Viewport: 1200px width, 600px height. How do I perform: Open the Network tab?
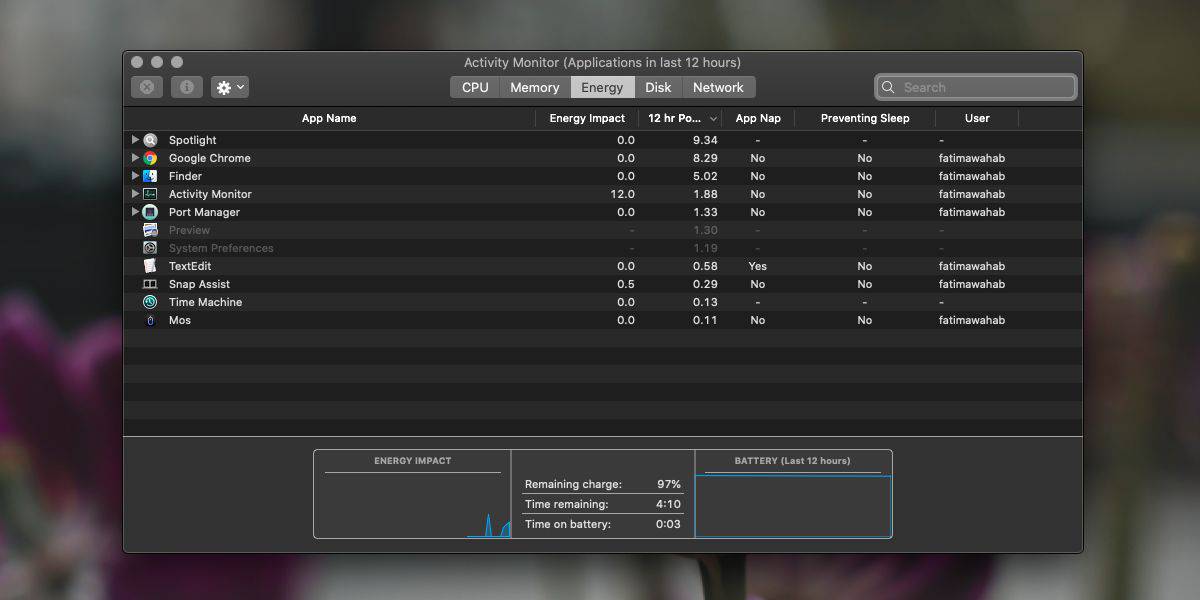[718, 87]
